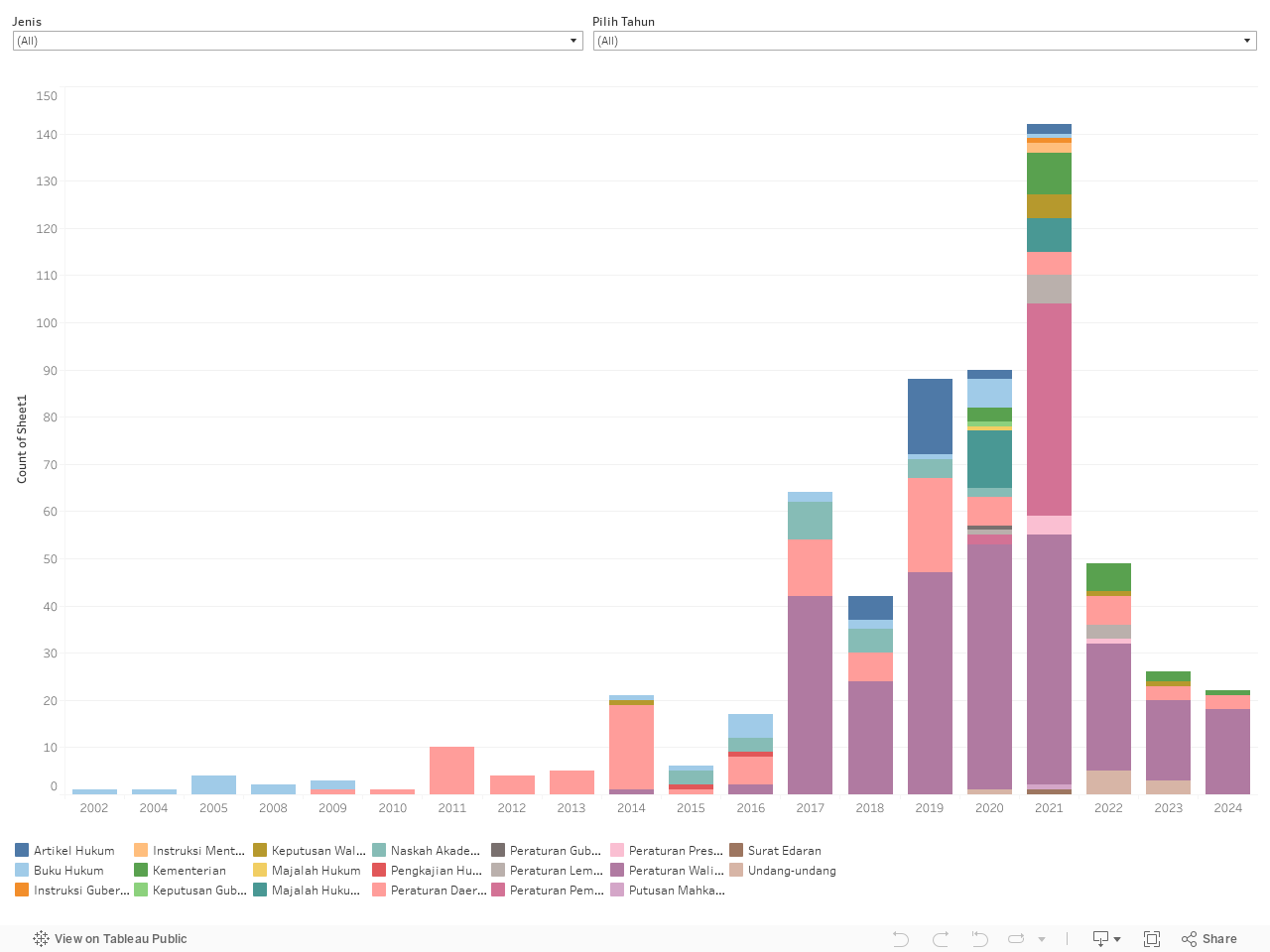Highlight Majalah Hukum yellow legend swatch
Screen dimensions: 1270x952
pyautogui.click(x=260, y=870)
